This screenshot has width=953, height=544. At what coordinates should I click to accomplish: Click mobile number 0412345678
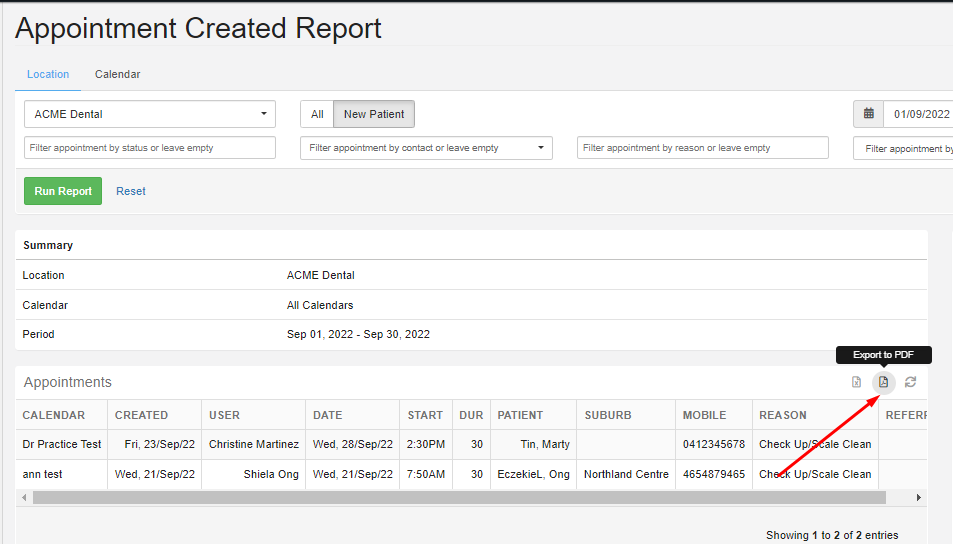click(x=714, y=444)
